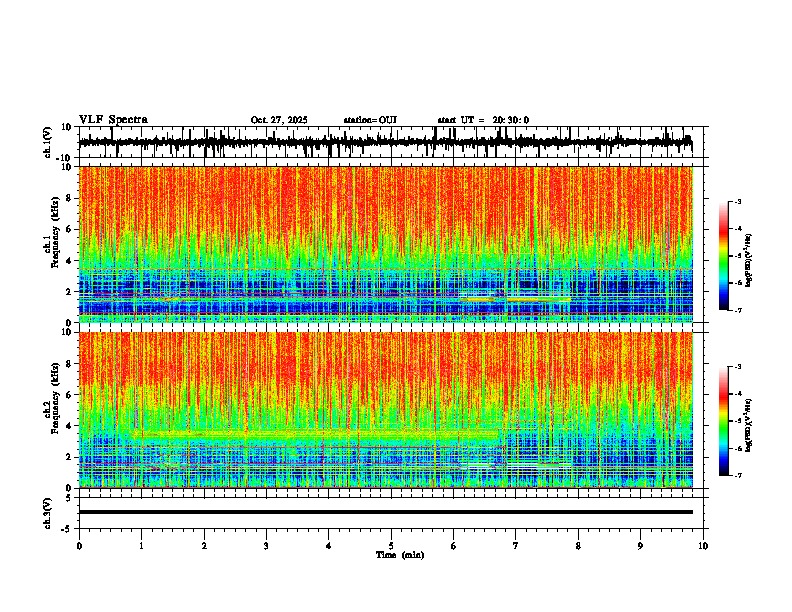Click the ch.2 spectrogram color bar
Viewport: 792px width, 612px height.
(724, 421)
